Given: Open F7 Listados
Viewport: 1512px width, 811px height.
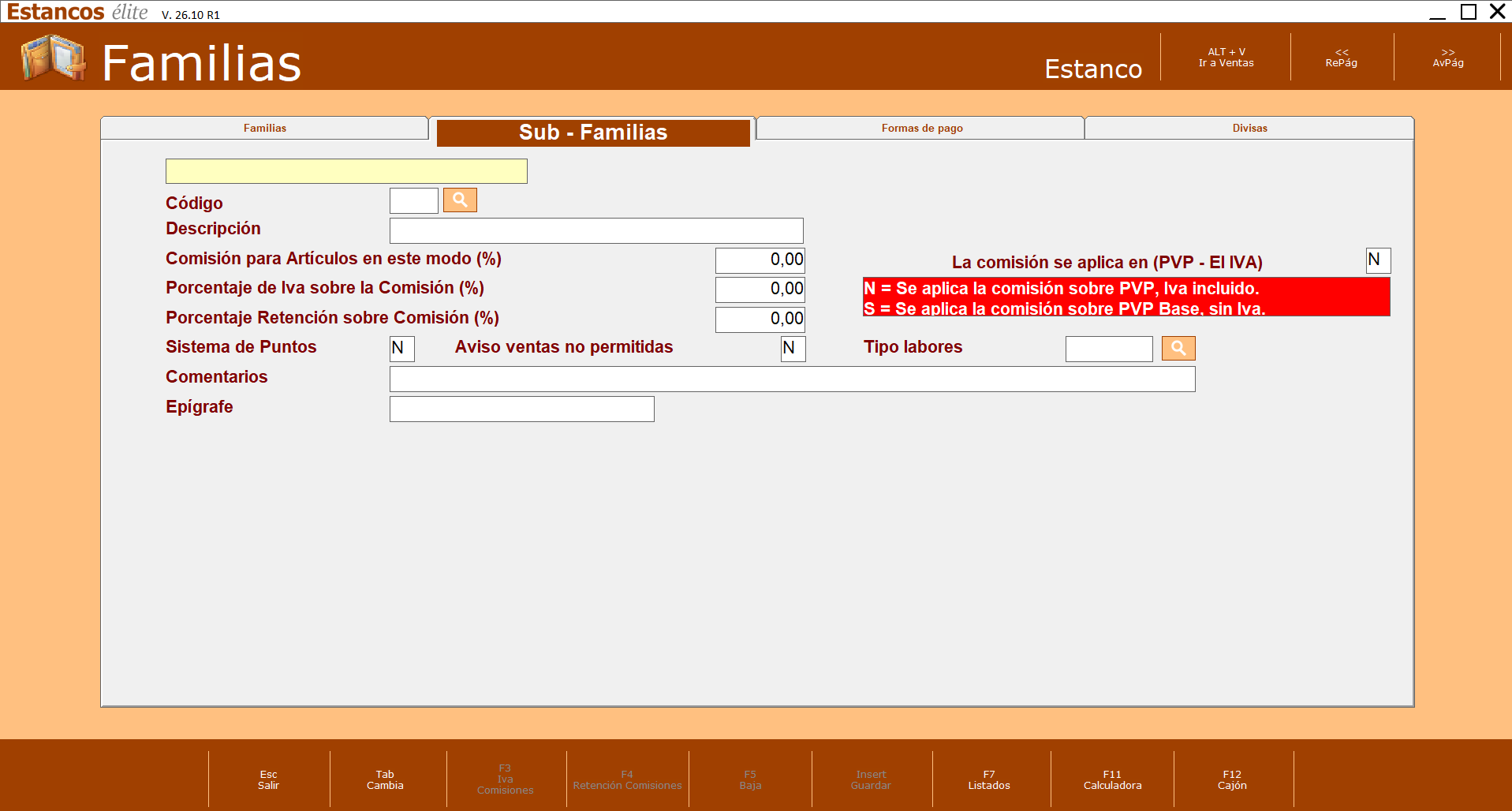Looking at the screenshot, I should click(989, 779).
